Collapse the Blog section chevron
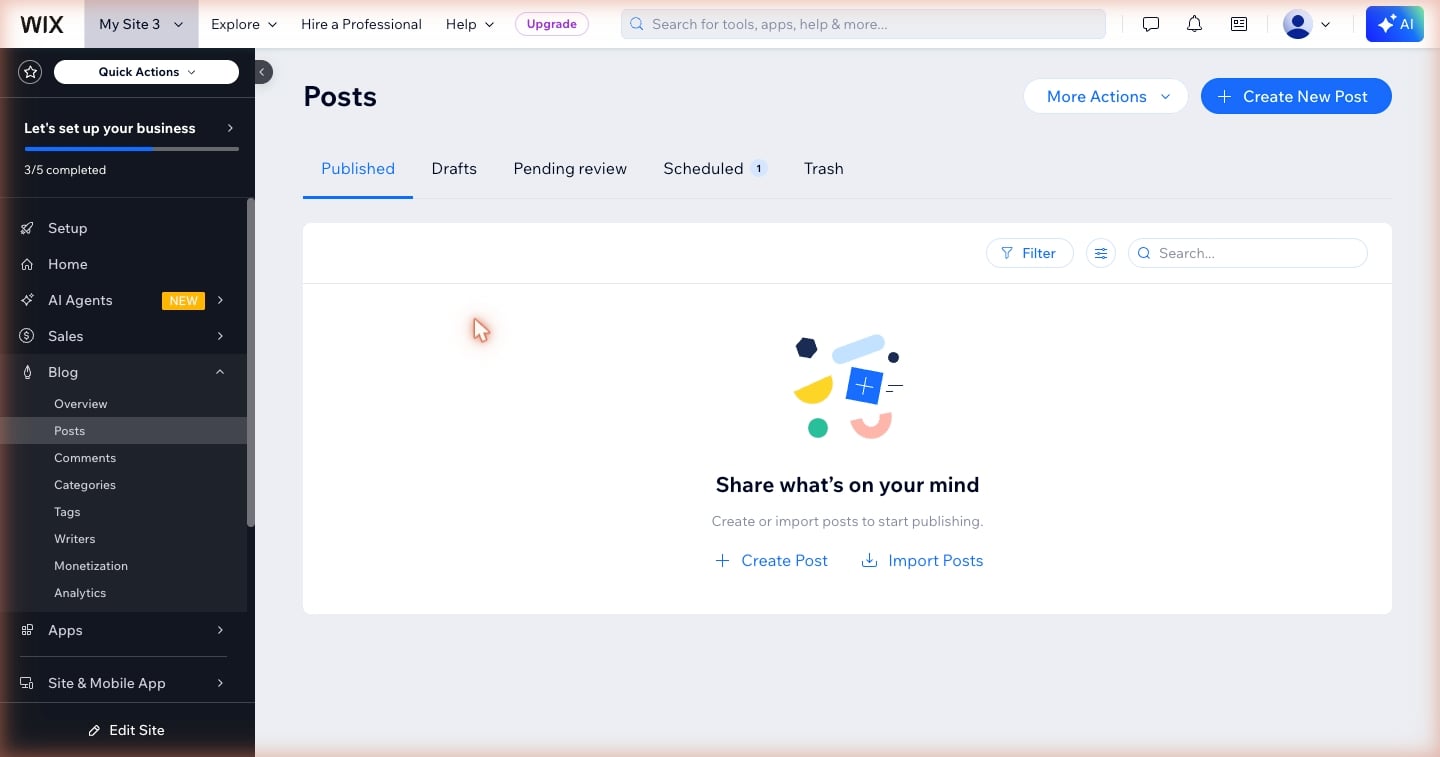1440x757 pixels. click(220, 372)
